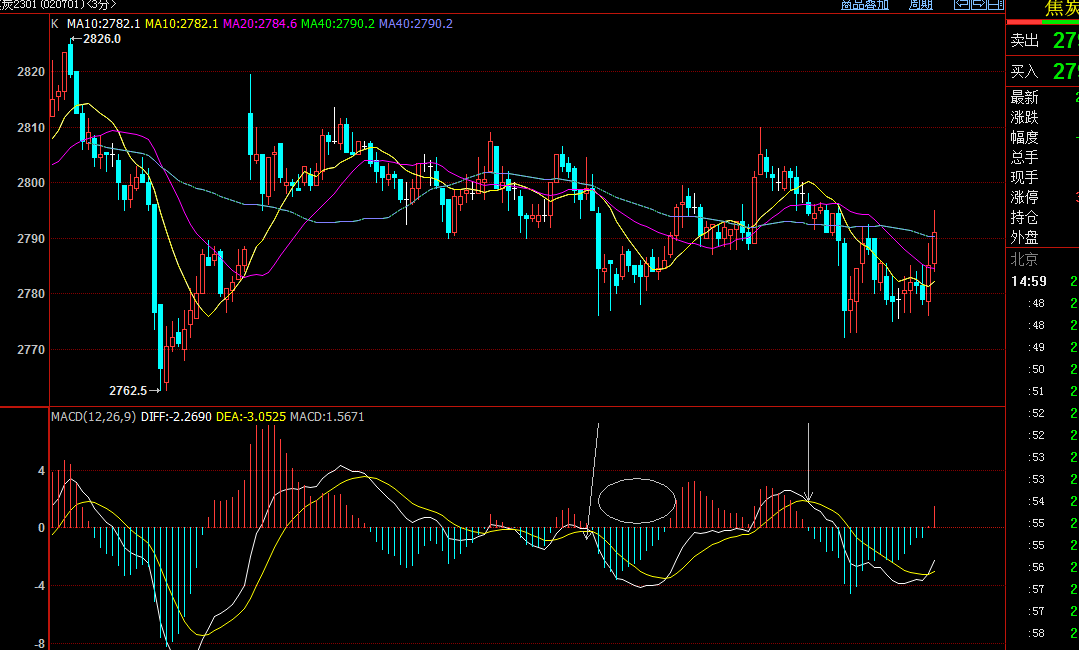The image size is (1079, 650).
Task: Click the red-green buy/sell ratio bar
Action: tap(1043, 22)
